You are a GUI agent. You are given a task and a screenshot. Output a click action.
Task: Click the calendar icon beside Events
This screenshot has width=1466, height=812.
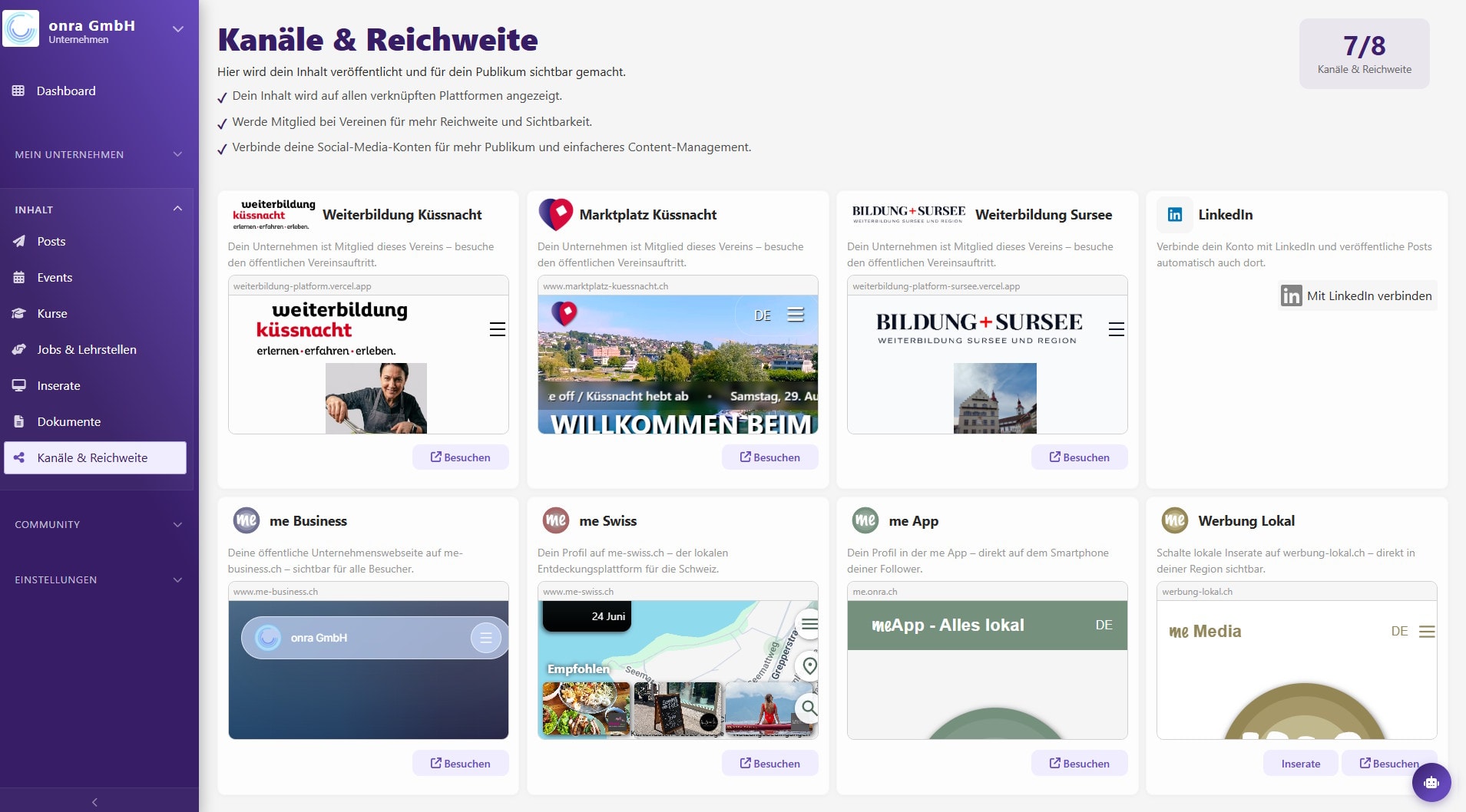tap(19, 277)
